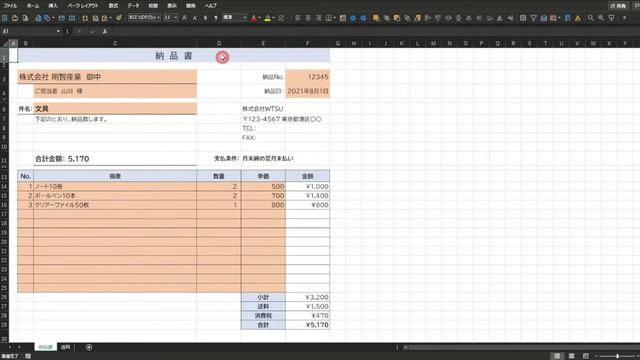Viewport: 640px width, 360px height.
Task: Click the align left icon
Action: [x=298, y=18]
